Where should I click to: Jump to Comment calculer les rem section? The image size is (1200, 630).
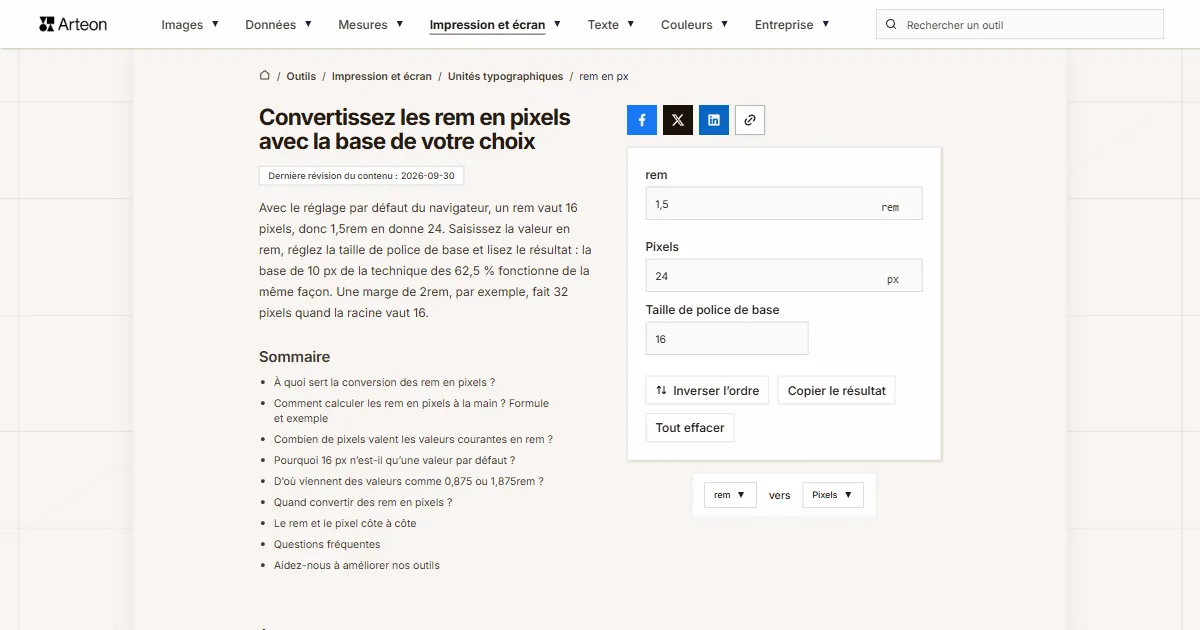click(x=412, y=411)
